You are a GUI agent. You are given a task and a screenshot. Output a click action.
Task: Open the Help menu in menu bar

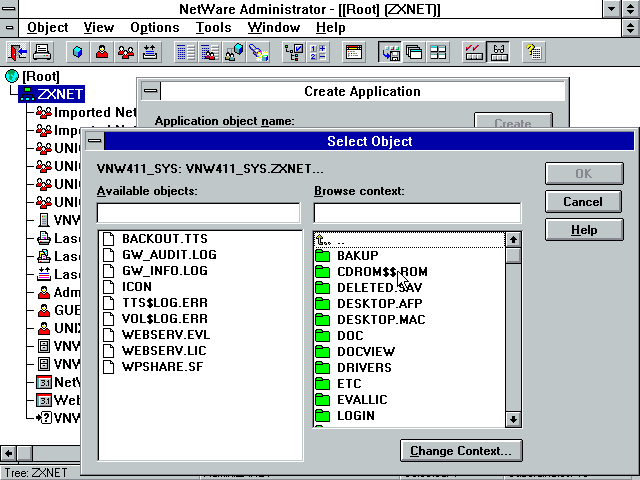(x=331, y=27)
